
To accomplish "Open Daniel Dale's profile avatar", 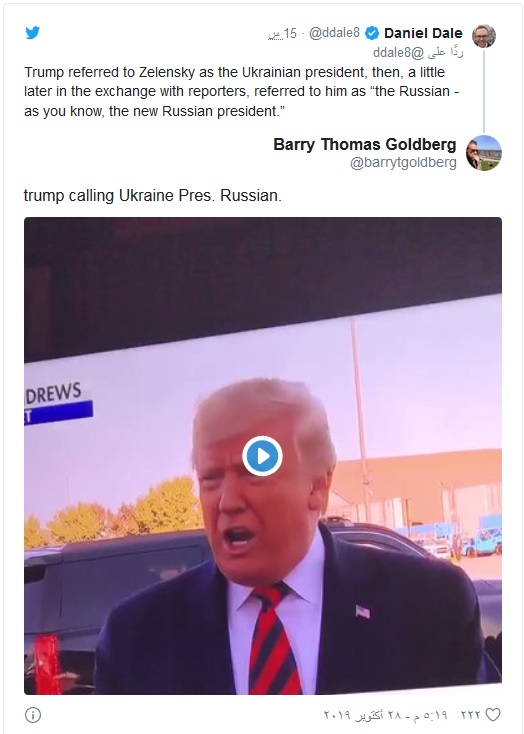I will [x=484, y=36].
